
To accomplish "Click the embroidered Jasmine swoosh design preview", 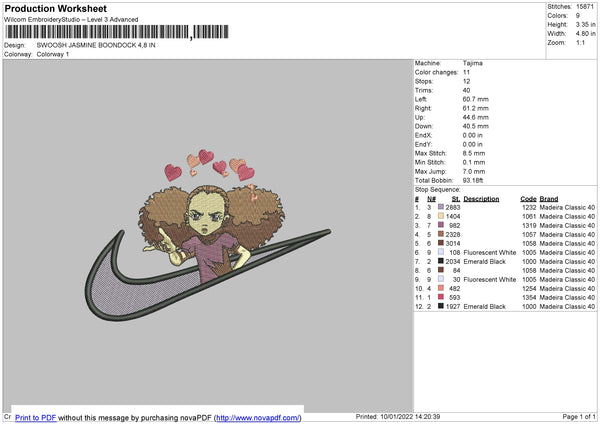I will (208, 235).
